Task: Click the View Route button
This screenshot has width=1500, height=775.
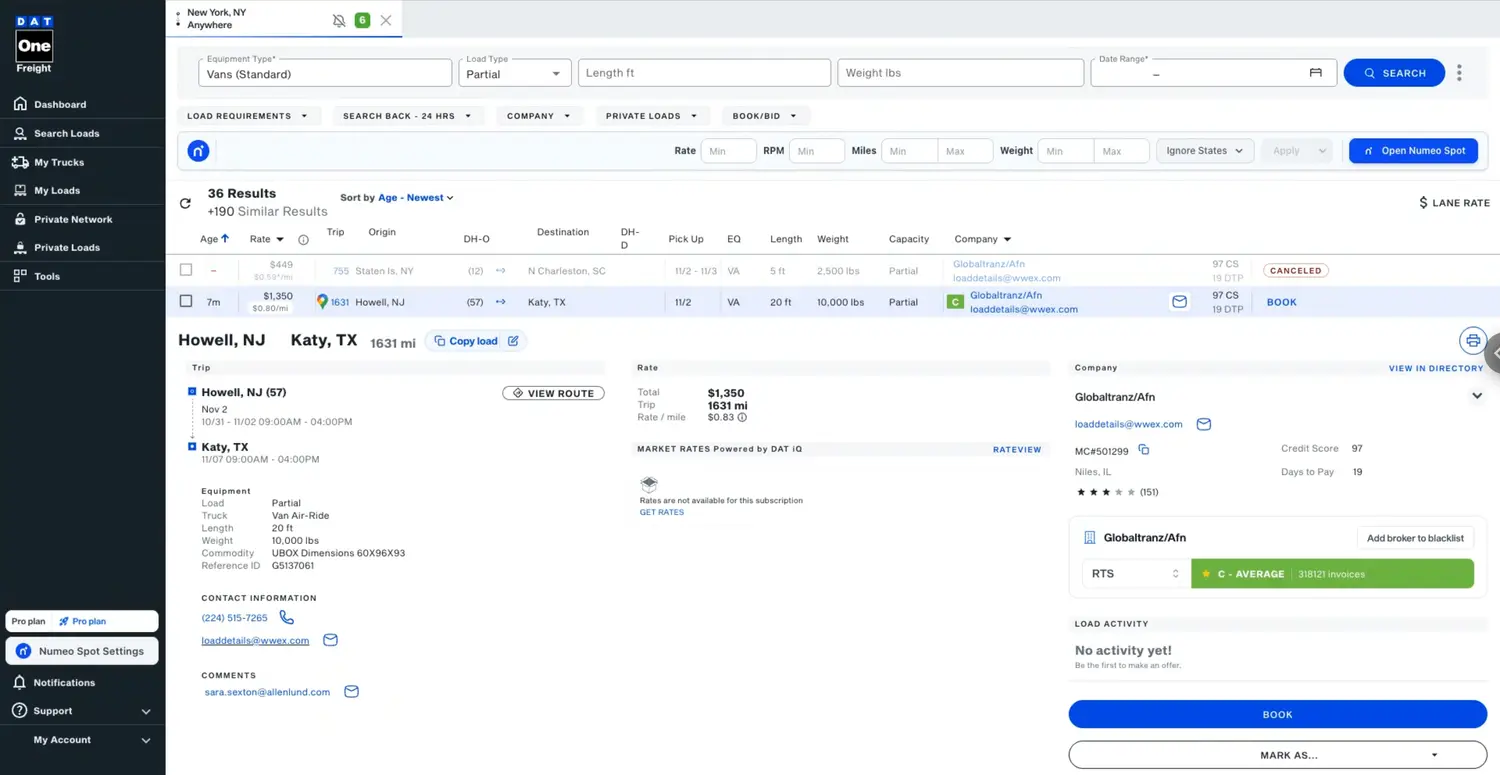Action: (x=553, y=393)
